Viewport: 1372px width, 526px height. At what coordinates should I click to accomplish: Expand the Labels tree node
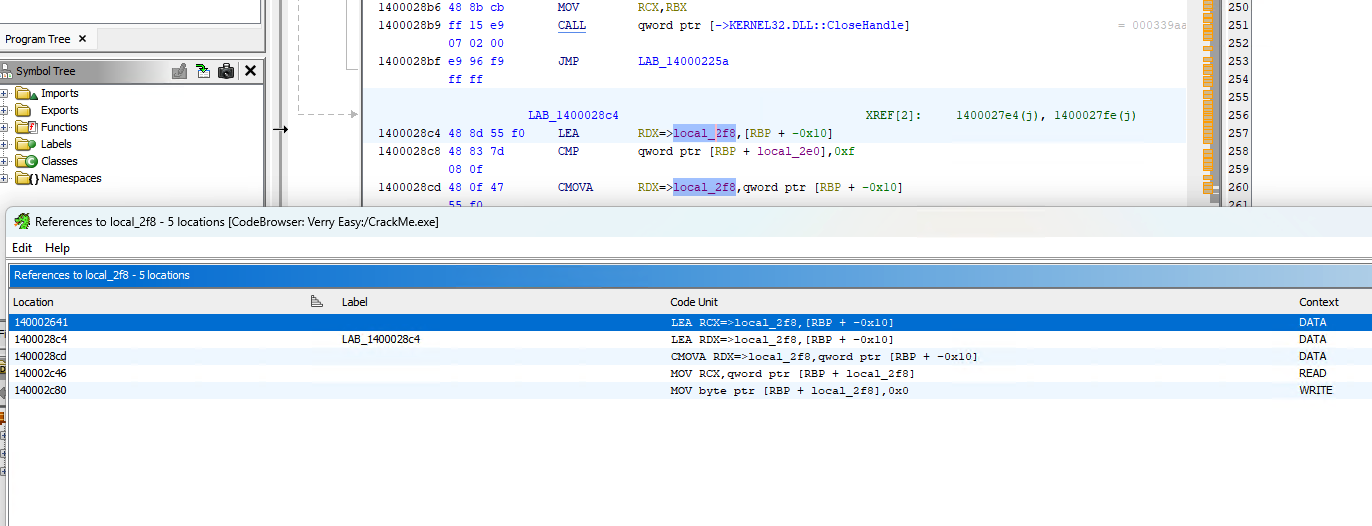4,145
